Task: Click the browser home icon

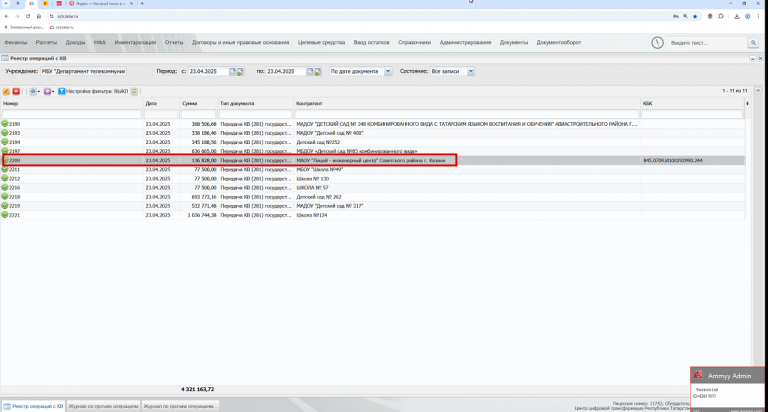Action: click(39, 16)
